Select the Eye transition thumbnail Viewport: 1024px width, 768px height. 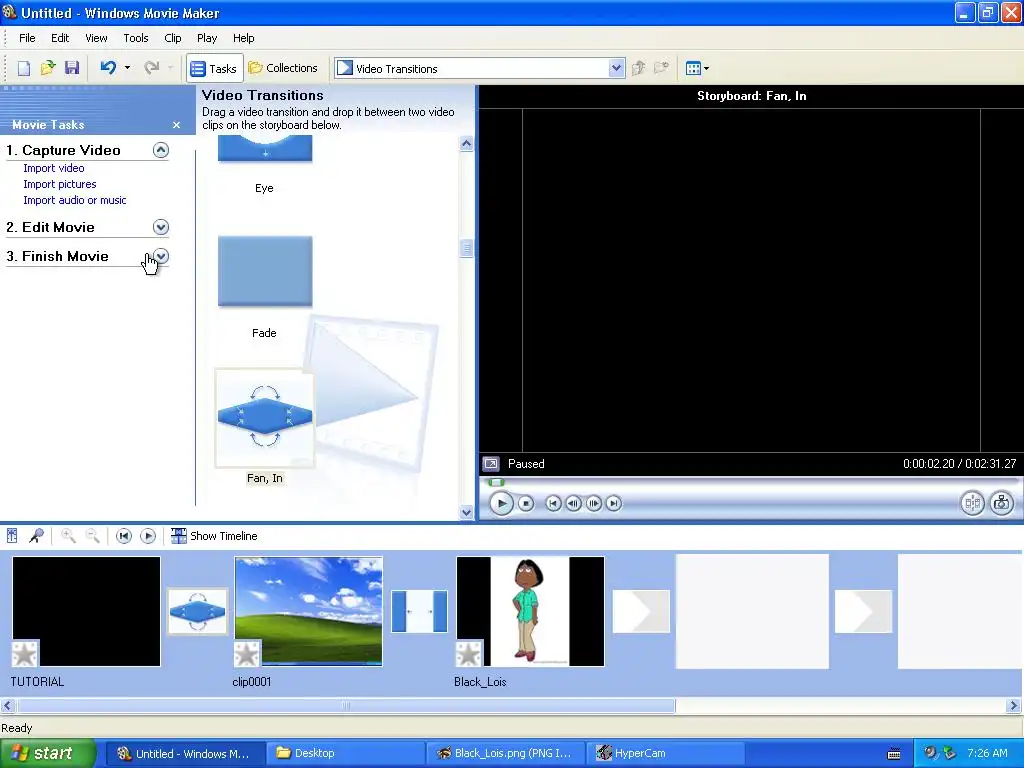[265, 149]
